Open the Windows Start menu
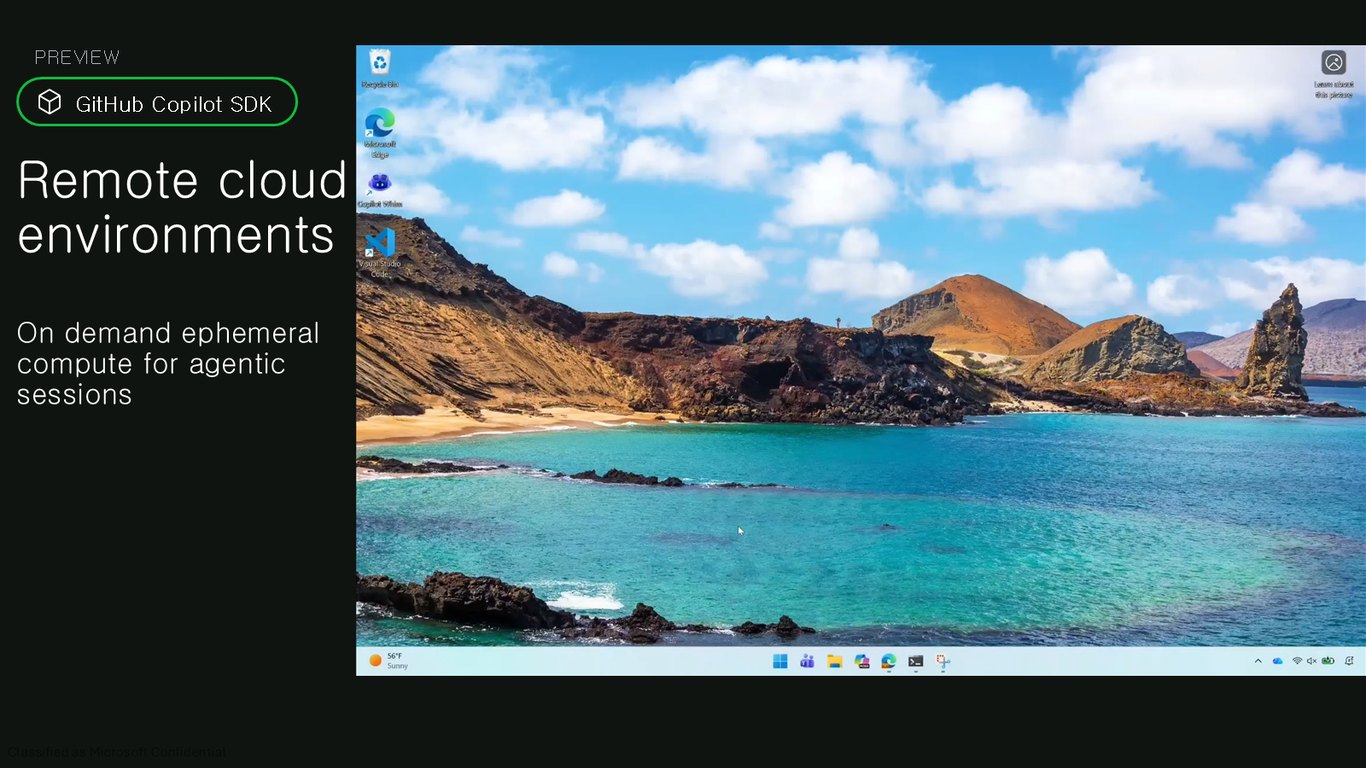Screen dimensions: 1366x768 (780, 661)
